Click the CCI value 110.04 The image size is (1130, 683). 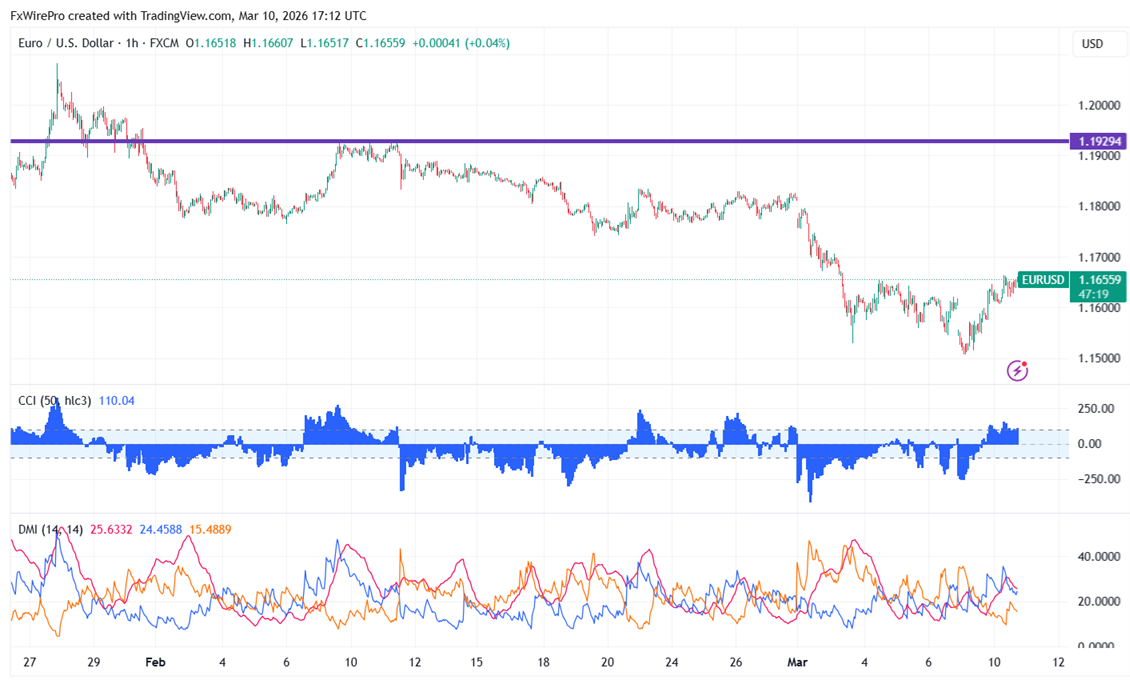point(117,401)
